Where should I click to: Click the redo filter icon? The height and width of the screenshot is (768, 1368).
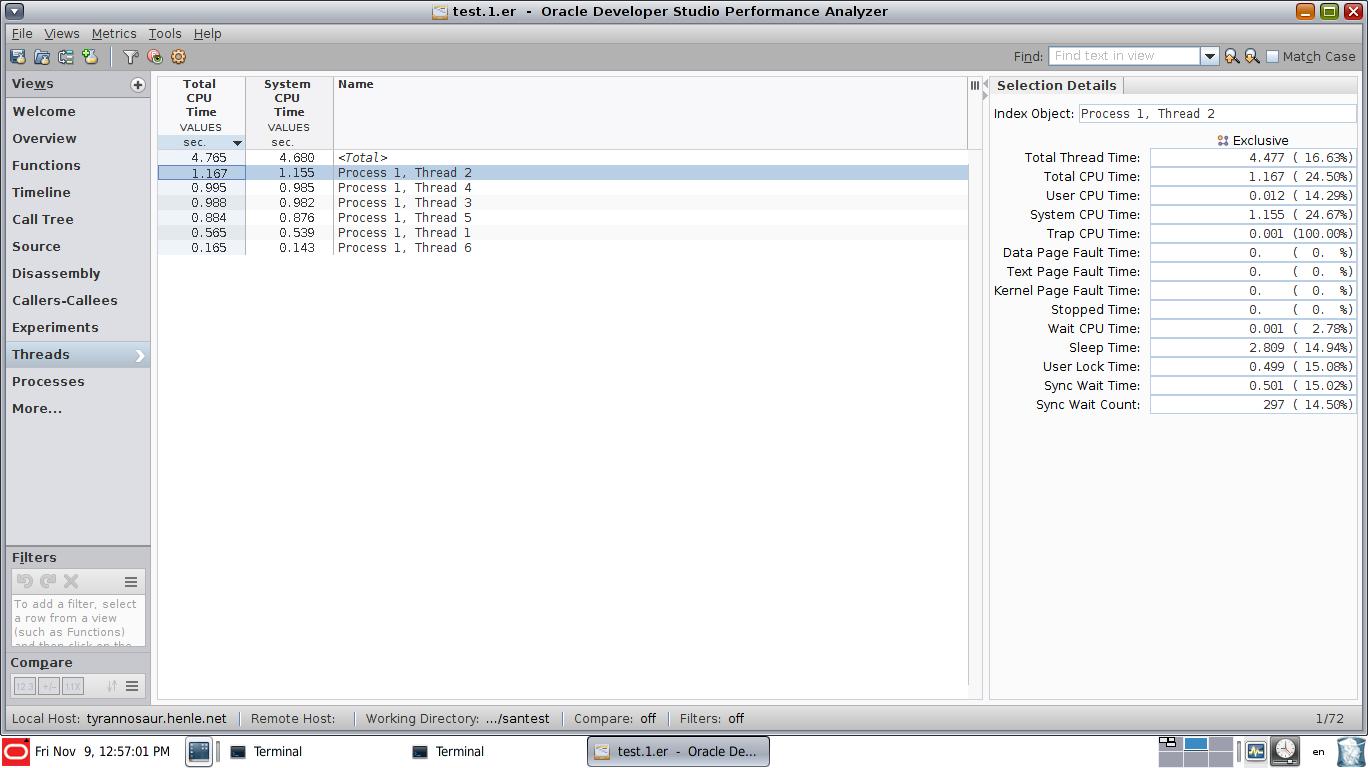48,581
